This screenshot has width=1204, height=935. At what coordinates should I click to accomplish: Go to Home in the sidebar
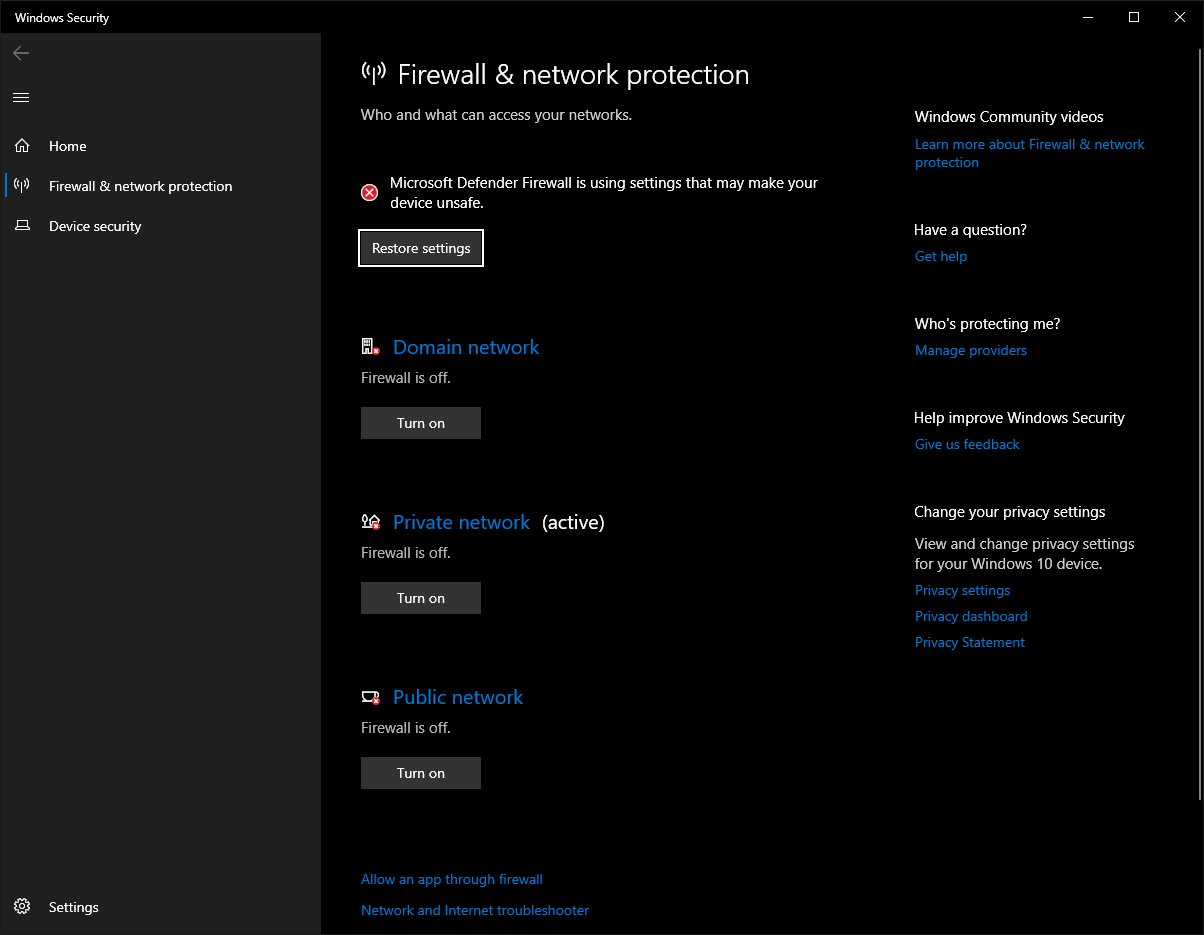(x=160, y=146)
